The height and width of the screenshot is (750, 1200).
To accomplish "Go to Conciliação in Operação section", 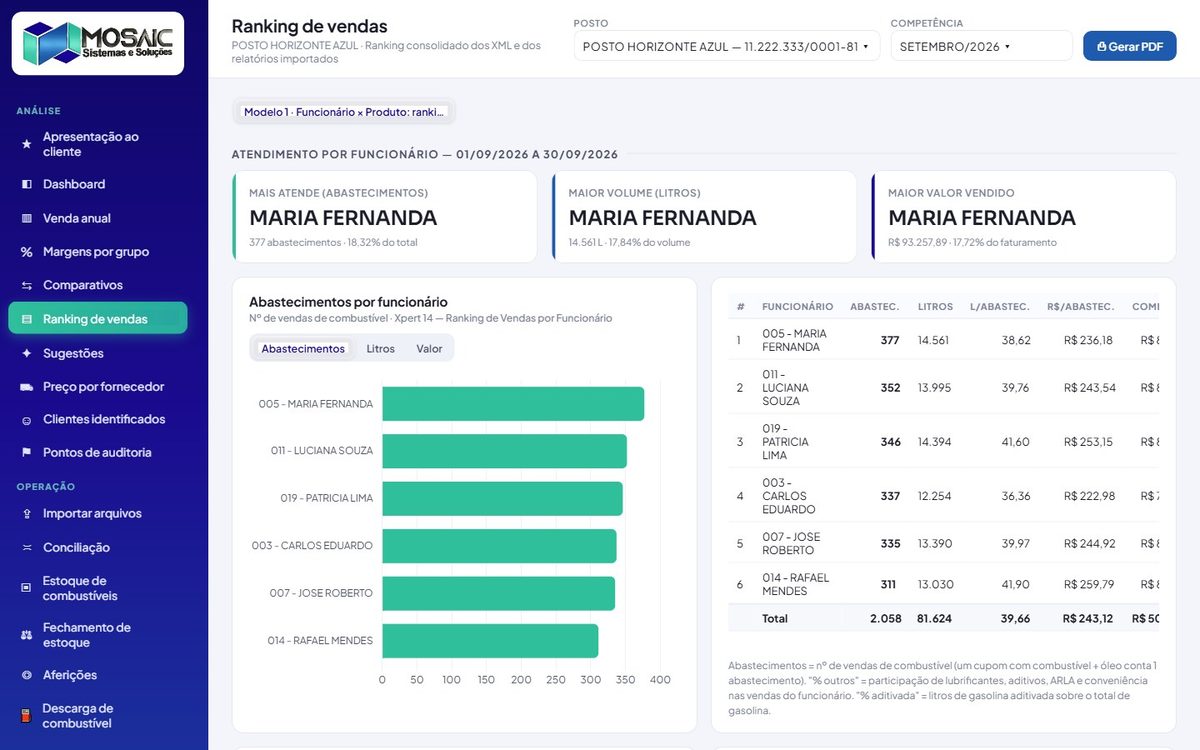I will point(98,547).
